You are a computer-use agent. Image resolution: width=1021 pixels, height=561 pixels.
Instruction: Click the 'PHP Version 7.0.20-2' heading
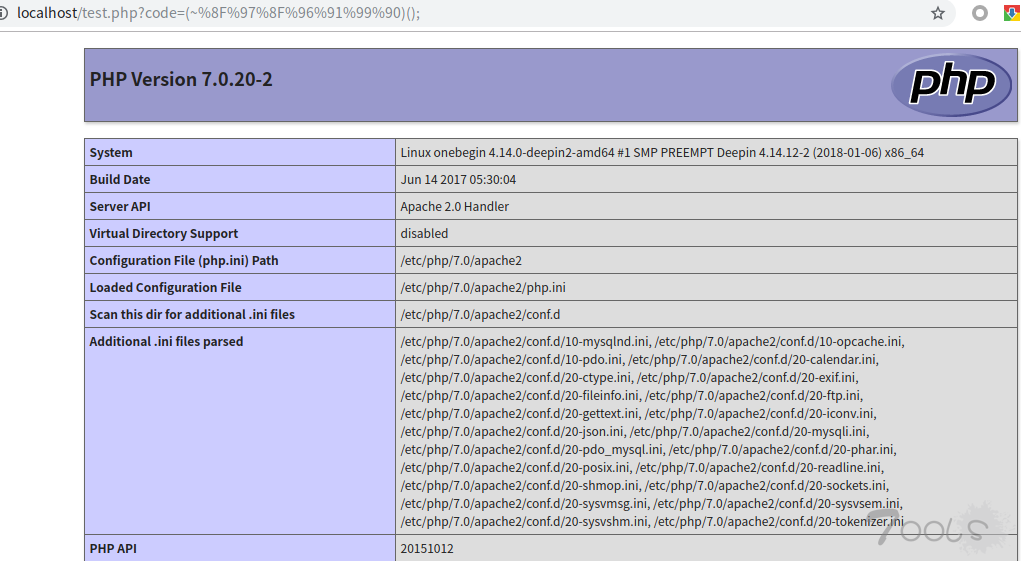(181, 79)
